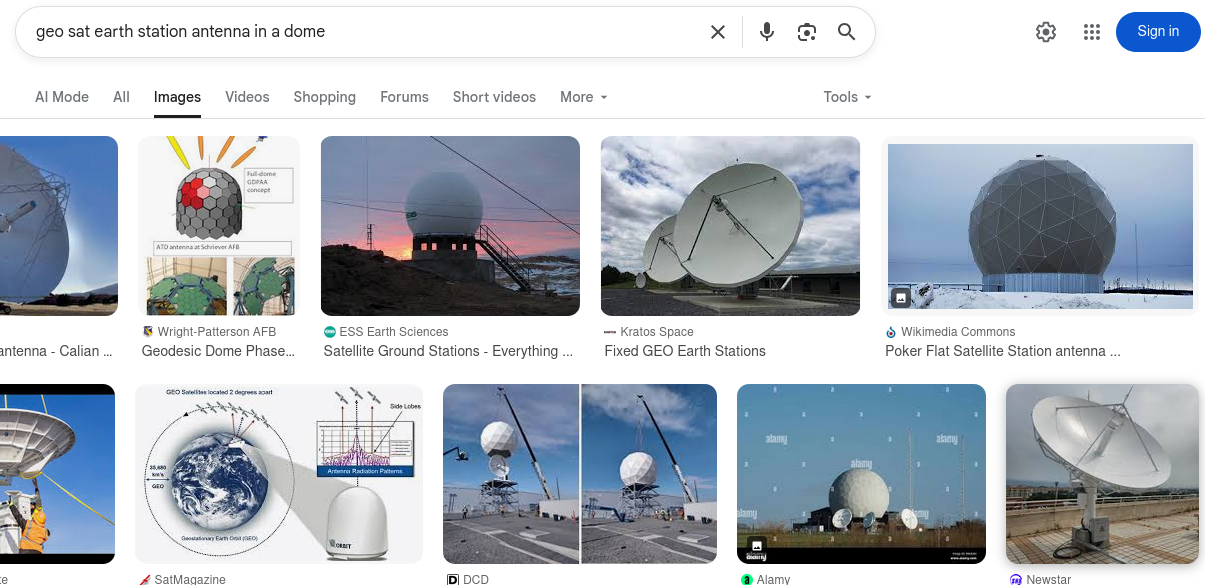1205x585 pixels.
Task: Open Poker Flat Satellite Station result
Action: pos(1002,351)
